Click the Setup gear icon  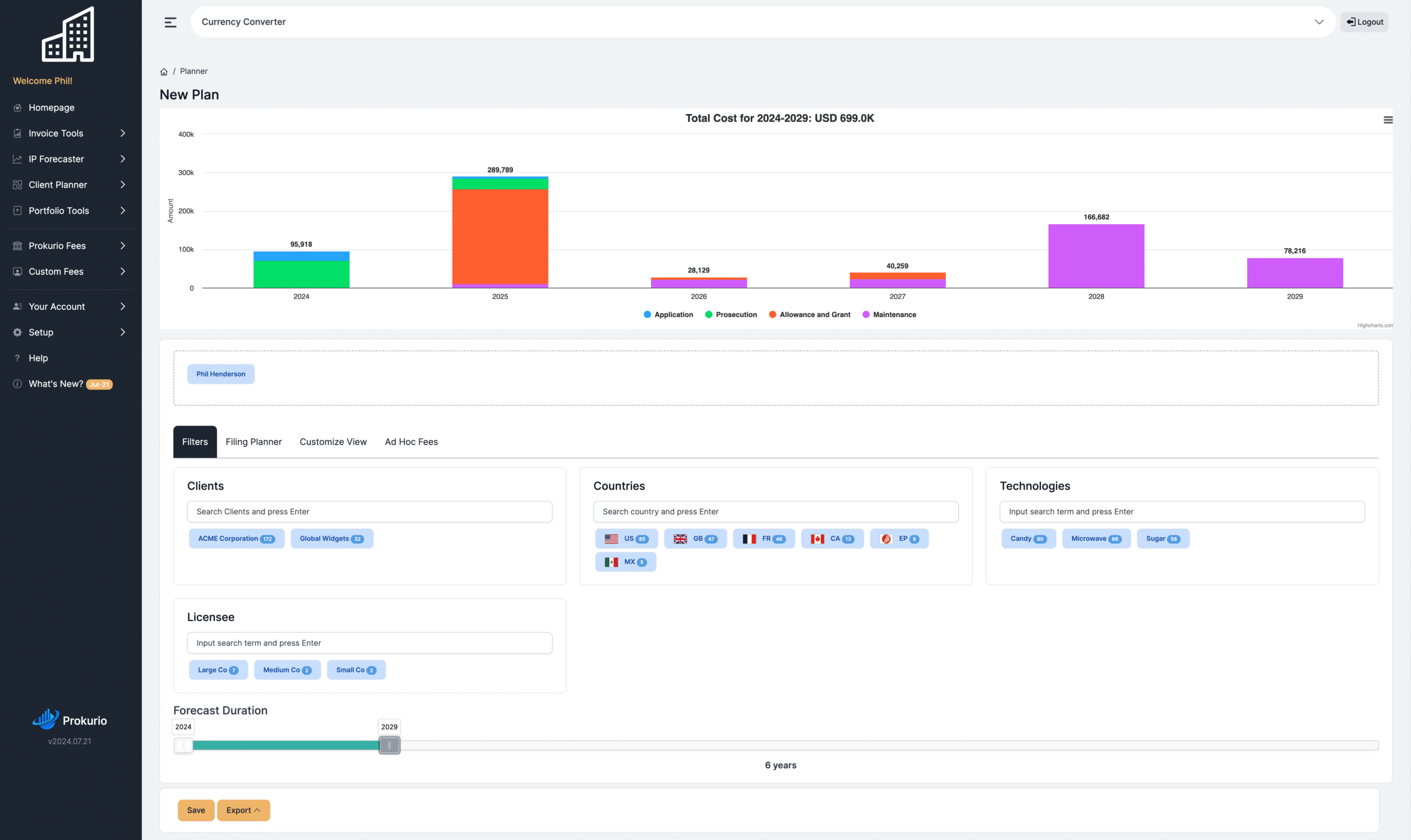[x=18, y=332]
